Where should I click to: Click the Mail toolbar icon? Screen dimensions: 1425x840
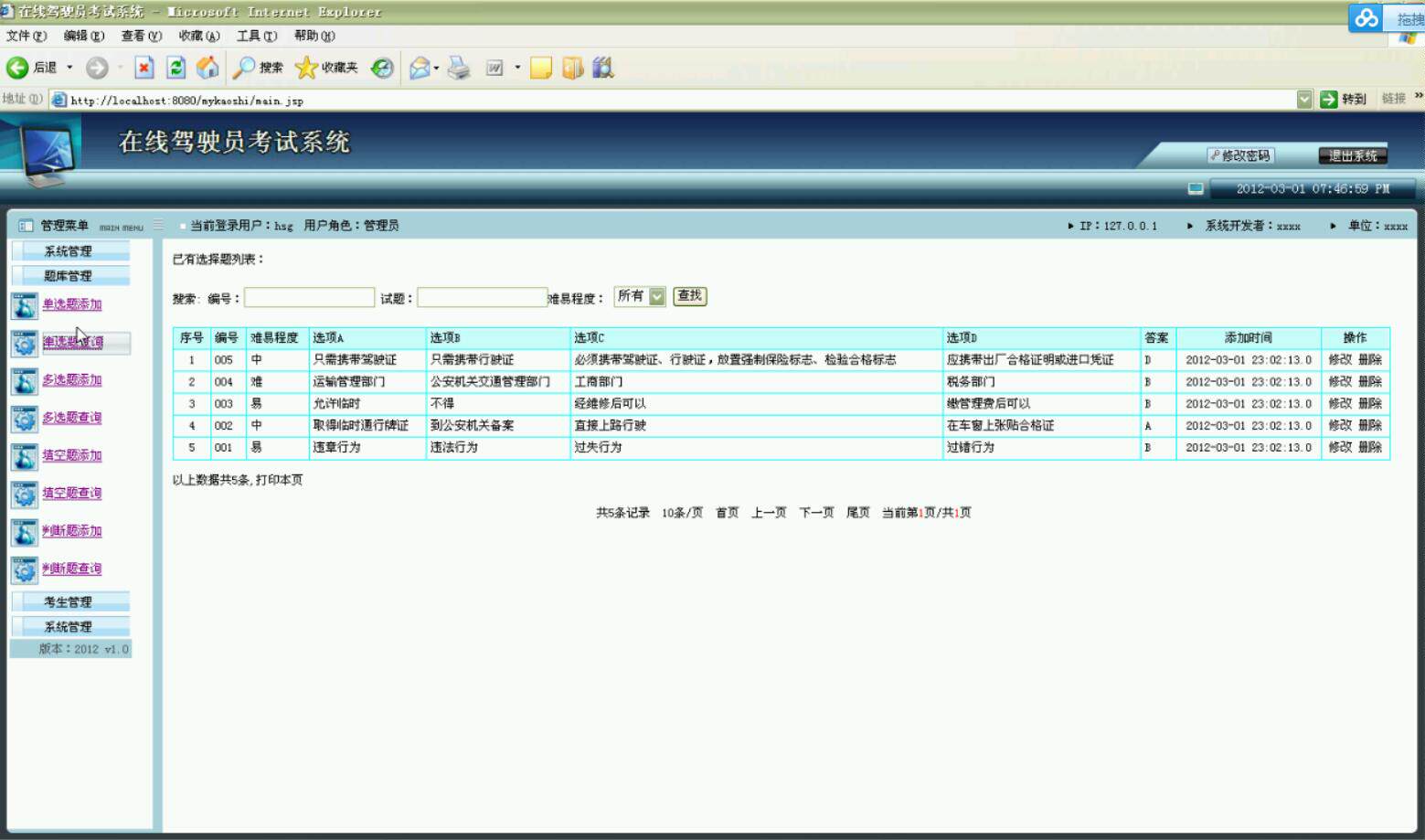coord(420,67)
